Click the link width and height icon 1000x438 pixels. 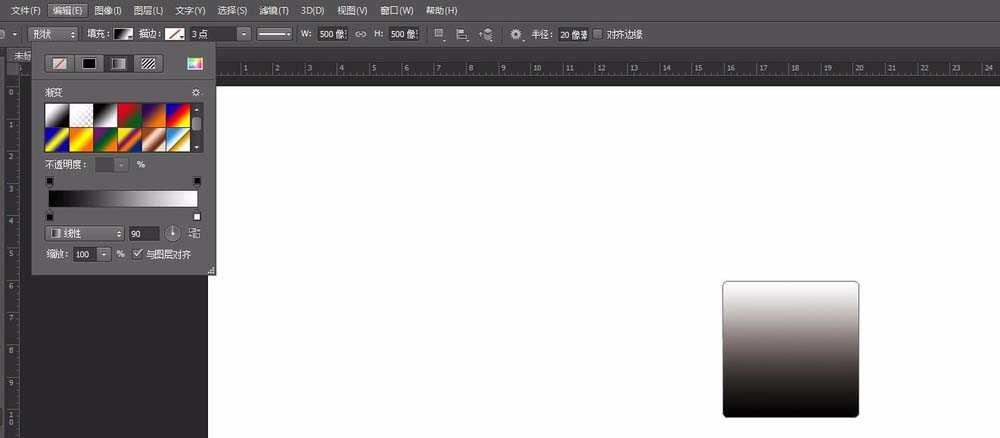point(361,34)
